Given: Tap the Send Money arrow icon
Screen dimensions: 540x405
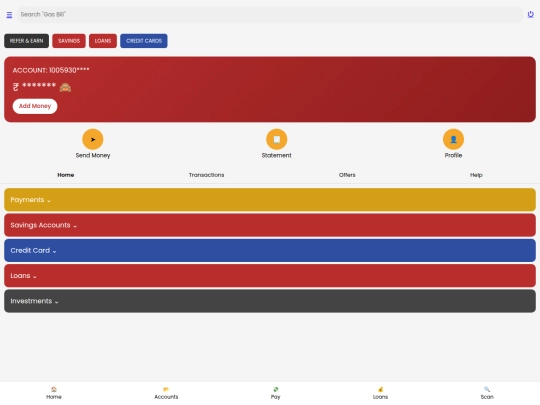Looking at the screenshot, I should tap(93, 139).
